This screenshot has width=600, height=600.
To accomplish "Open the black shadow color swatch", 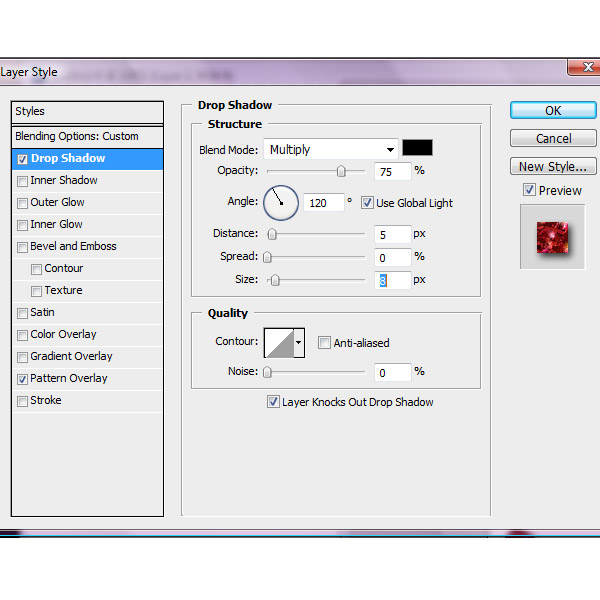I will 417,148.
